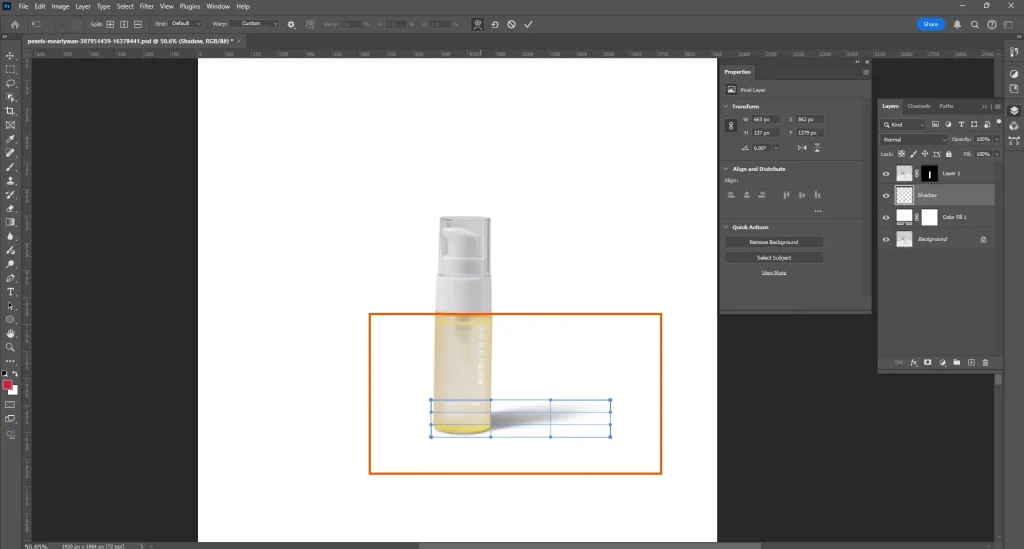Screen dimensions: 1024x549
Task: Collapse the Transform section
Action: click(x=726, y=106)
